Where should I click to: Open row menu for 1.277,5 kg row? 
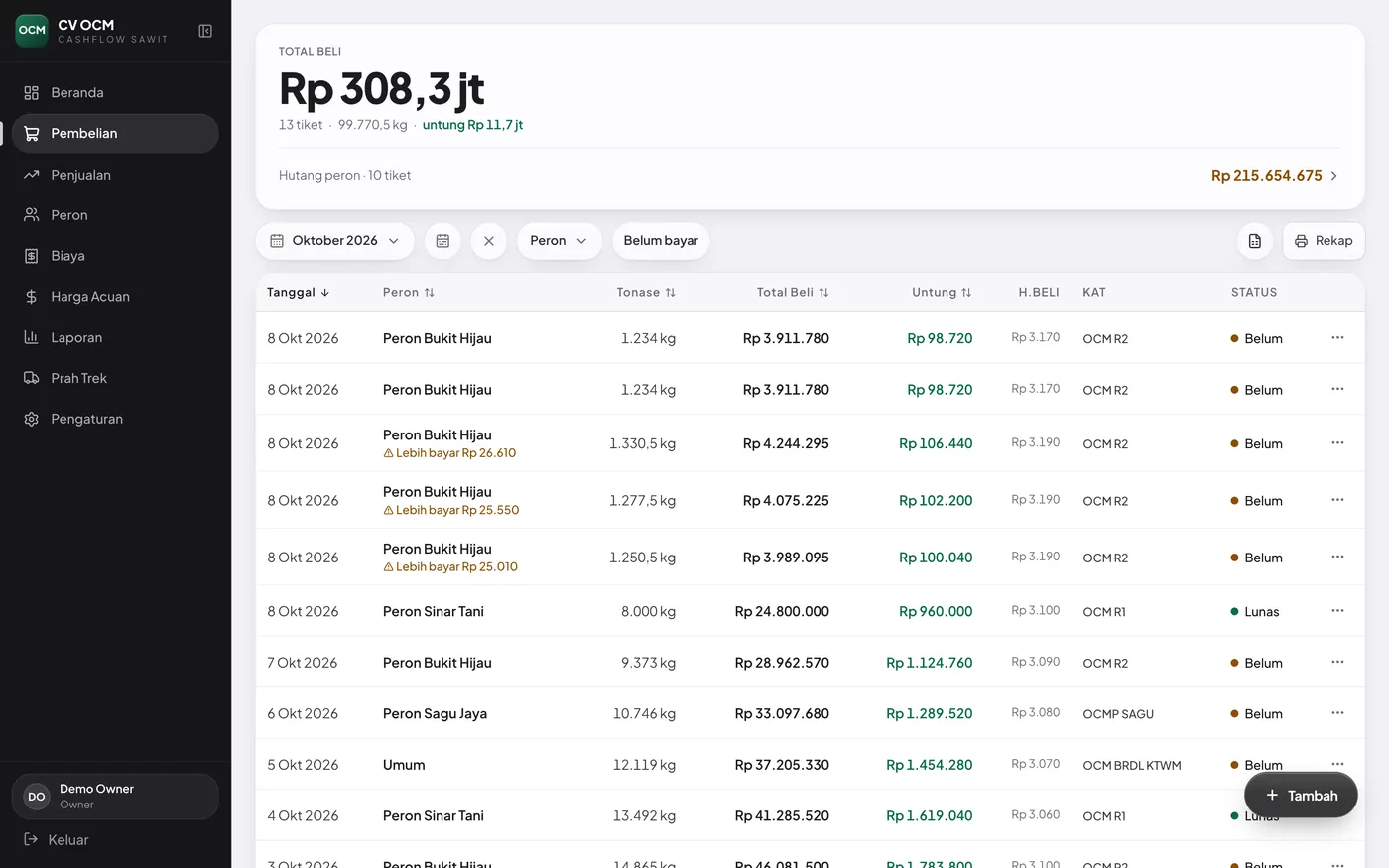[1337, 500]
